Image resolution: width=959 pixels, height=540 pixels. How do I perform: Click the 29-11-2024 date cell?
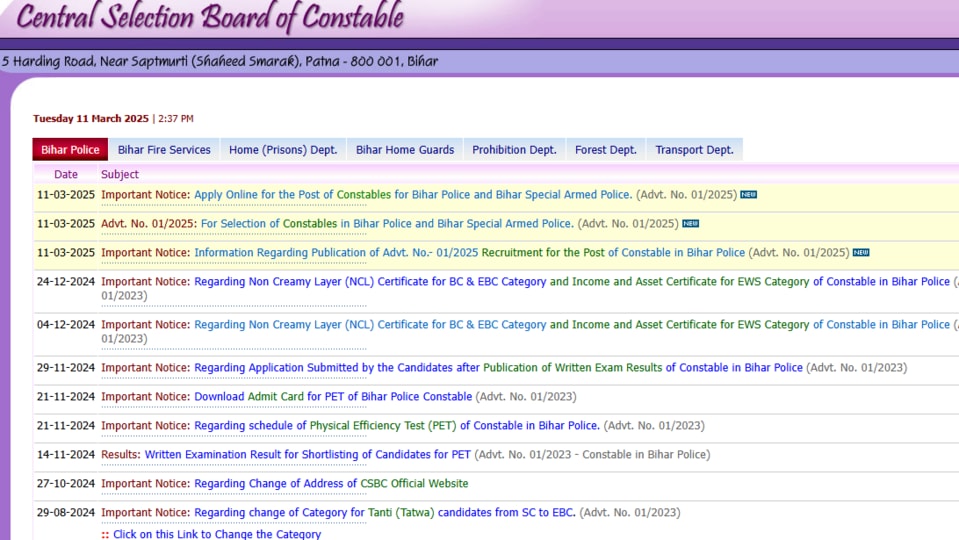[x=65, y=368]
